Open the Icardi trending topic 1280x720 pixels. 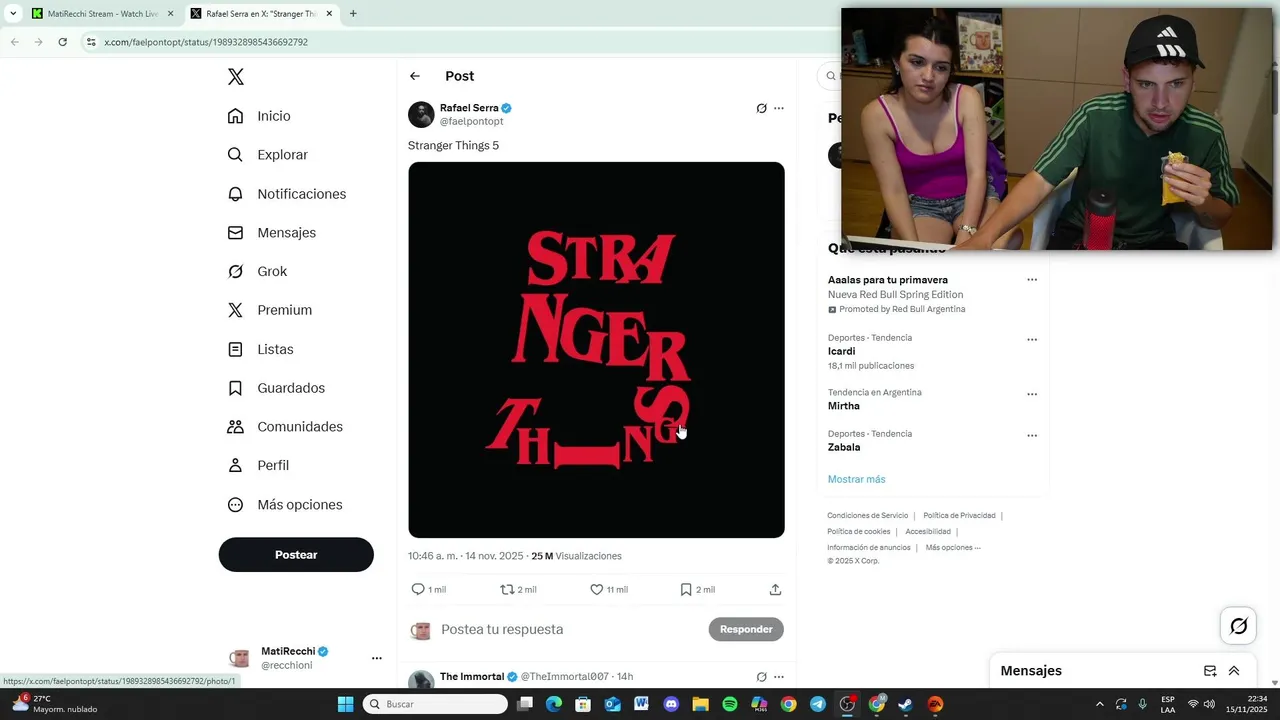pyautogui.click(x=841, y=351)
